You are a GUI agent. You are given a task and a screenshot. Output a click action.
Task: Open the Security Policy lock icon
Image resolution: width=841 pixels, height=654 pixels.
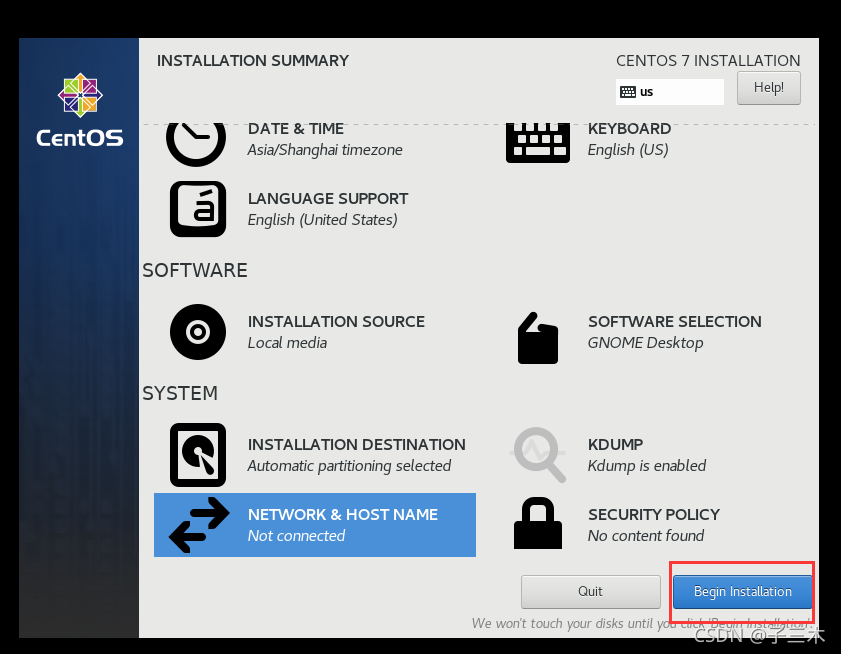tap(538, 523)
